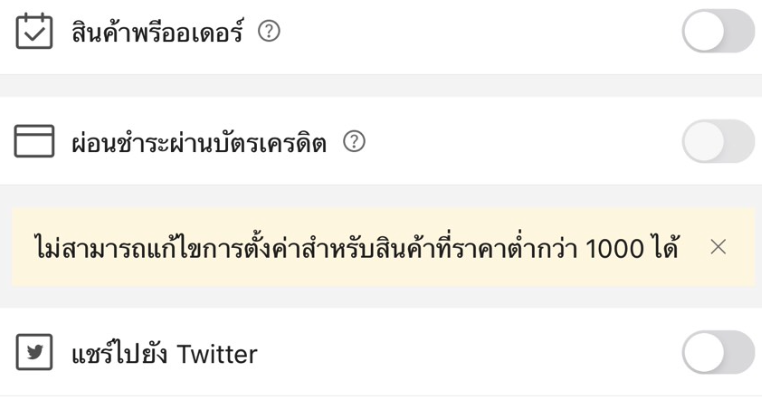The width and height of the screenshot is (762, 404).
Task: Click the white knob of pre-order switch
Action: point(704,31)
